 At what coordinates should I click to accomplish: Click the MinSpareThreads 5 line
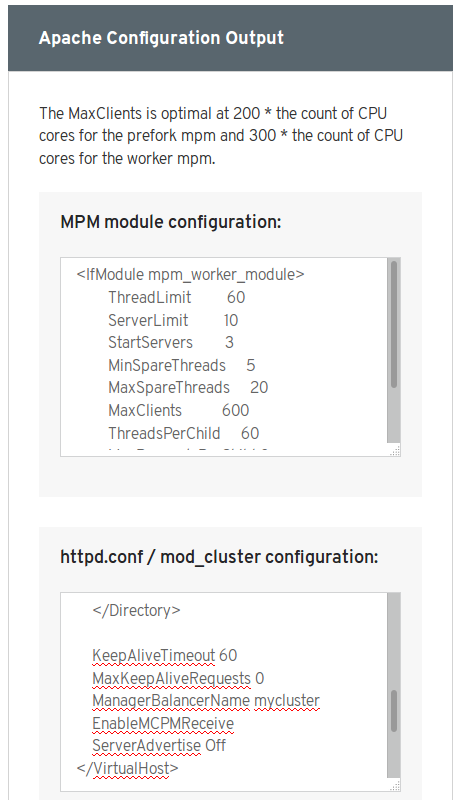(182, 365)
